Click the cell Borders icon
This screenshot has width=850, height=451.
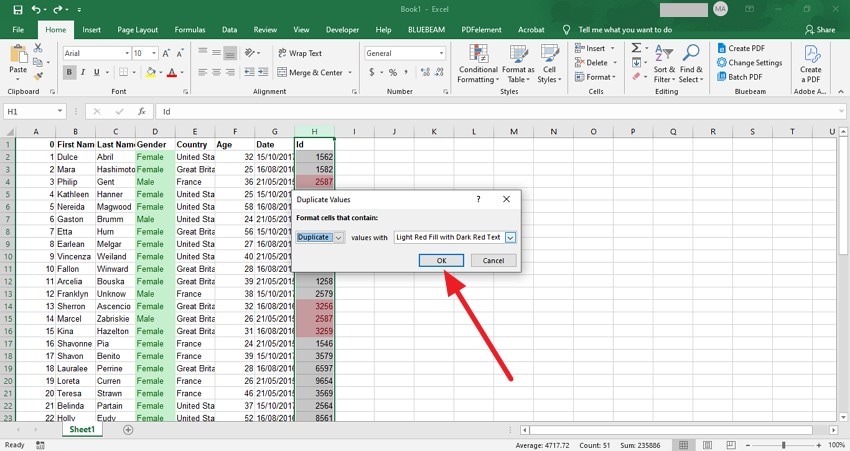(124, 72)
